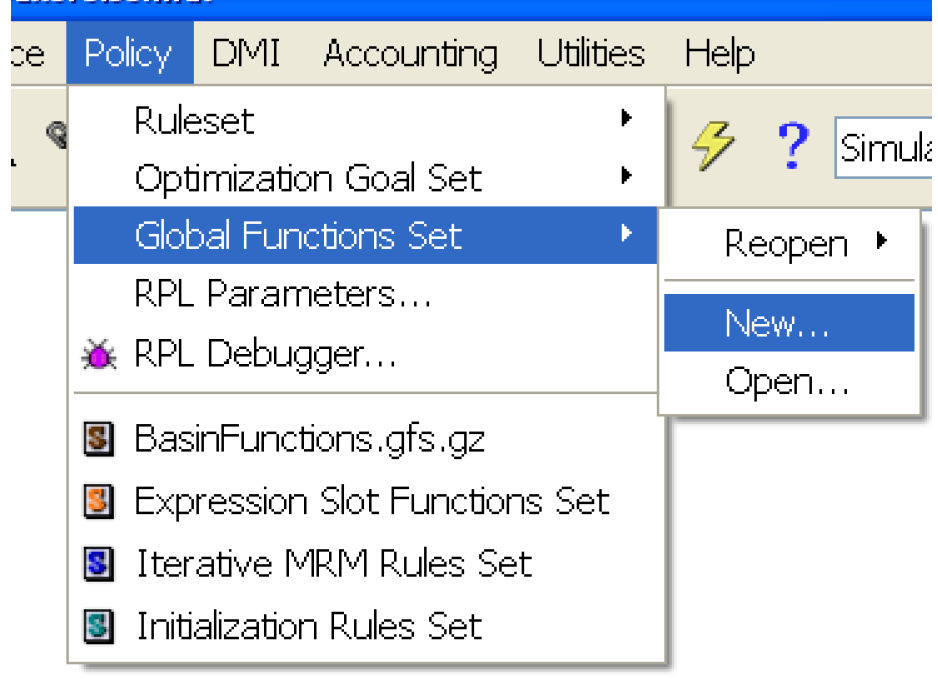This screenshot has height=696, width=938.
Task: Open the Utilities menu
Action: (590, 54)
